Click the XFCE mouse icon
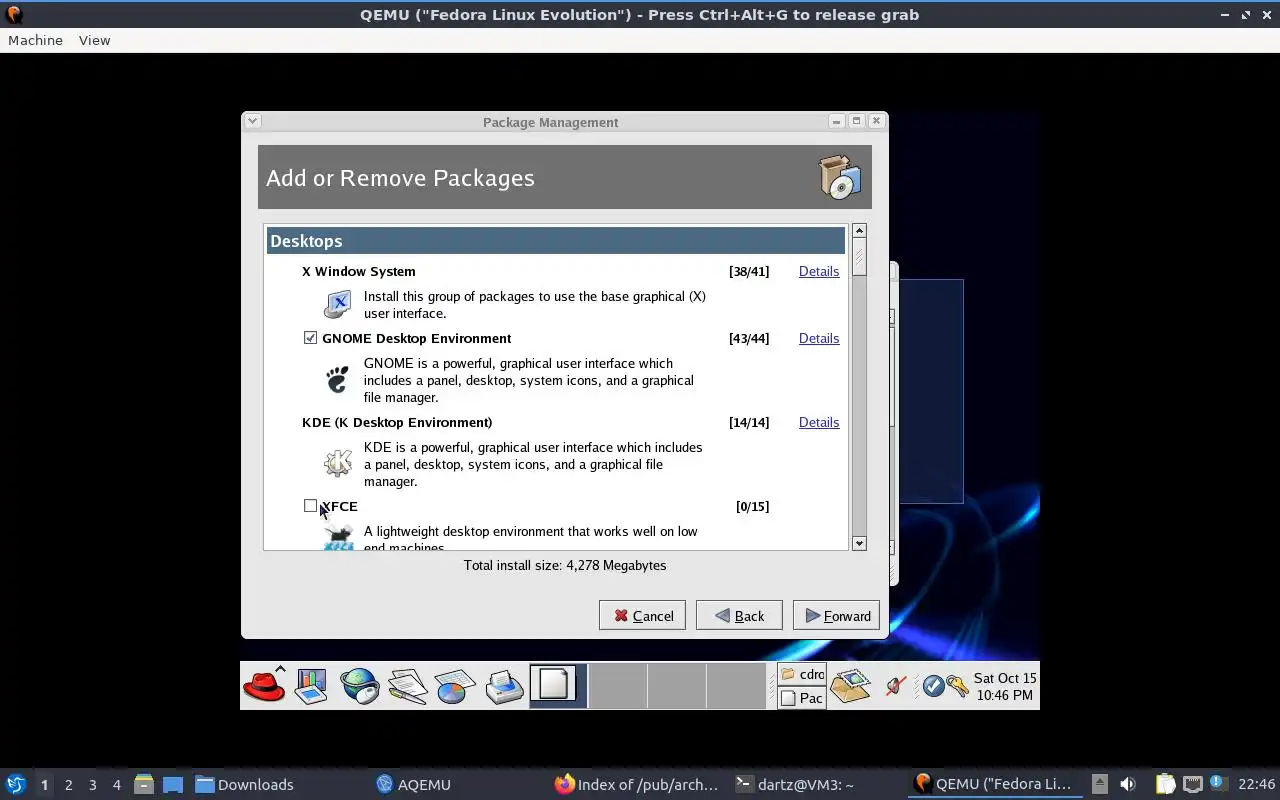 pos(338,538)
